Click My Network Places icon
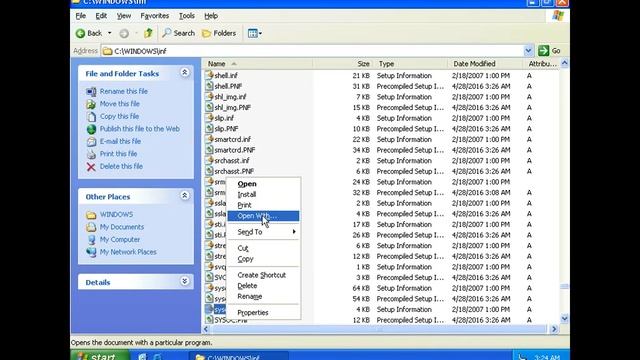The width and height of the screenshot is (640, 360). [91, 252]
